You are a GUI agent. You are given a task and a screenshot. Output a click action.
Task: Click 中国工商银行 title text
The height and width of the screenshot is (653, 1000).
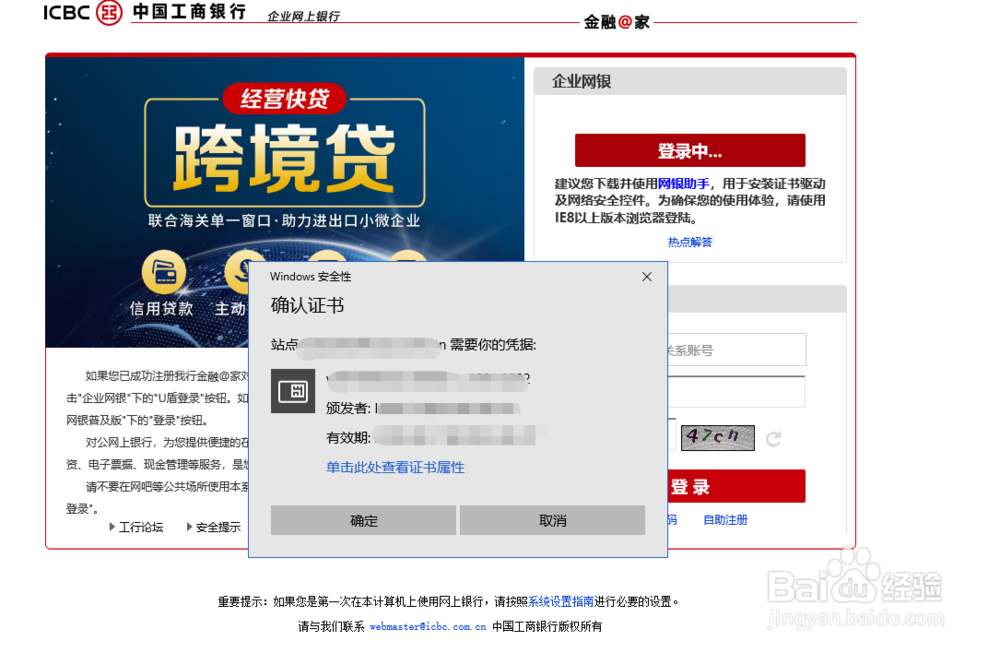click(x=189, y=11)
